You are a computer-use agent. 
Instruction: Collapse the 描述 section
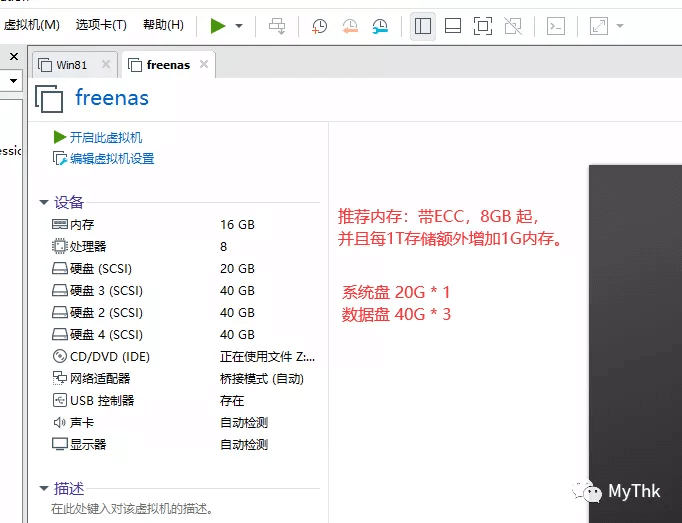(x=43, y=488)
